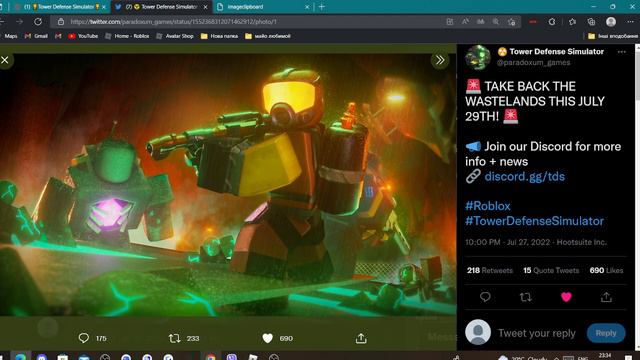
Task: Click the white heart icon under the photo
Action: tap(267, 338)
